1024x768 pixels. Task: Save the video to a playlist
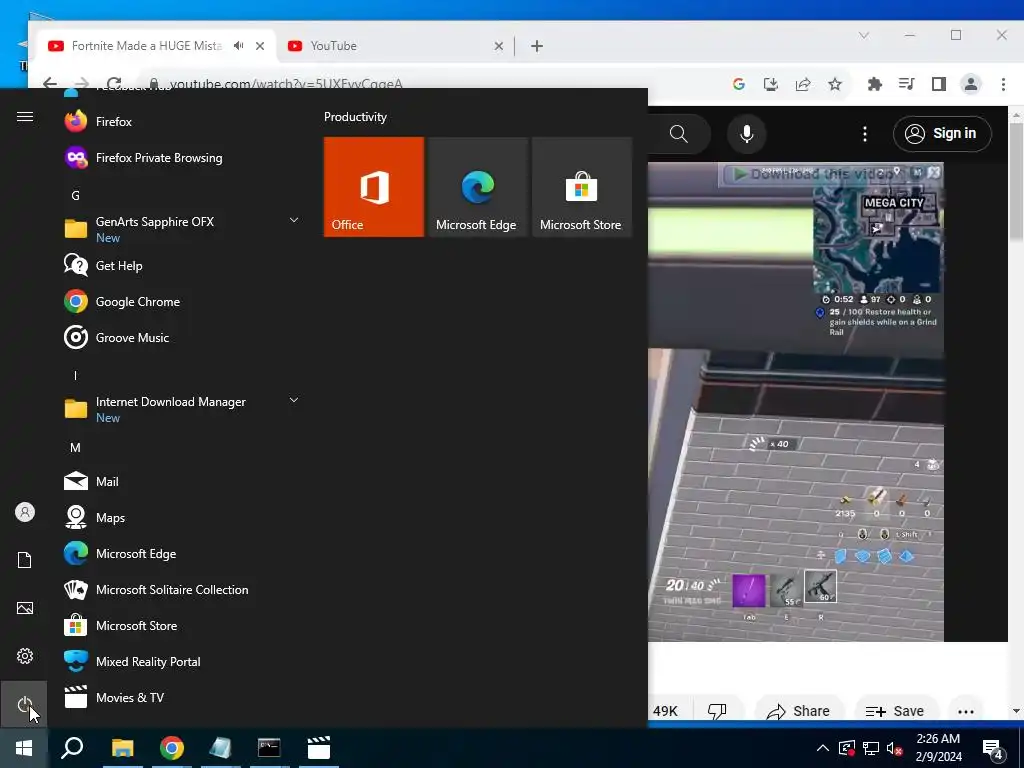click(x=895, y=711)
